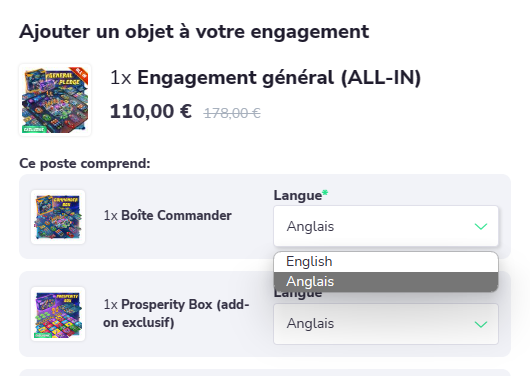
Task: Click the green exclusive badge on Prosperity Box image
Action: tap(42, 335)
